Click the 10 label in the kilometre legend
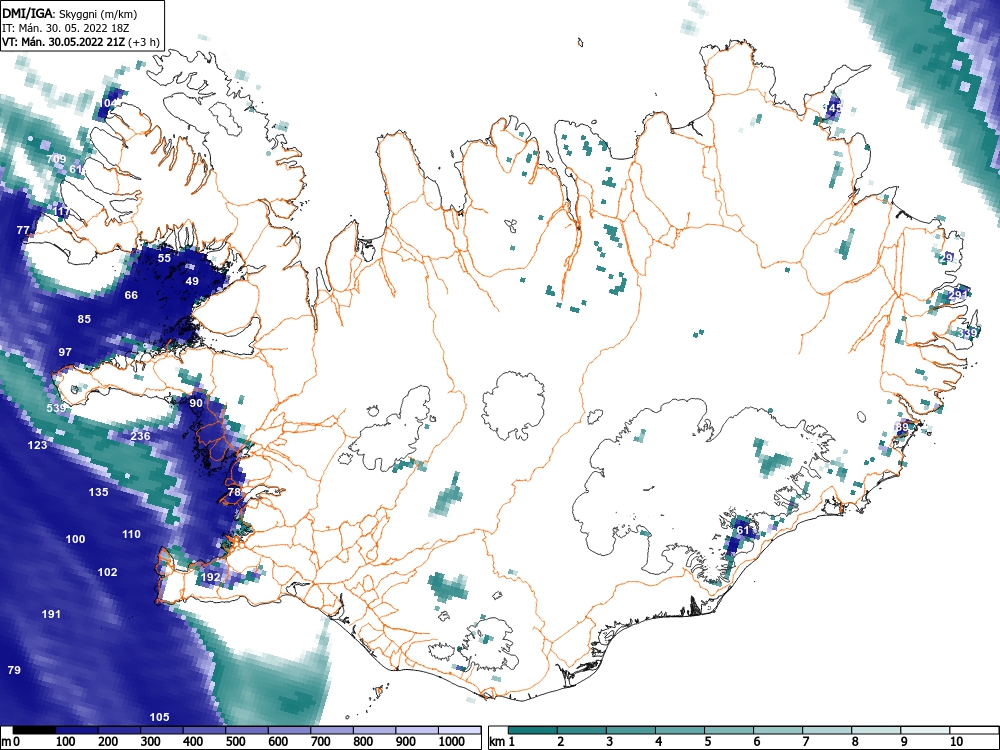The width and height of the screenshot is (1000, 750). 956,742
